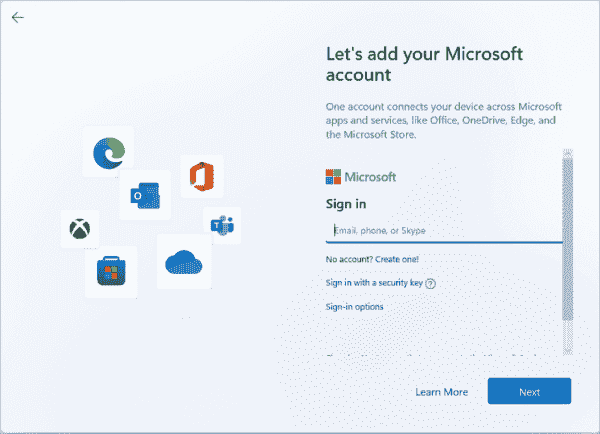Screen dimensions: 600x434
Task: Click the "Let's add your Microsoft account" title
Action: click(424, 64)
